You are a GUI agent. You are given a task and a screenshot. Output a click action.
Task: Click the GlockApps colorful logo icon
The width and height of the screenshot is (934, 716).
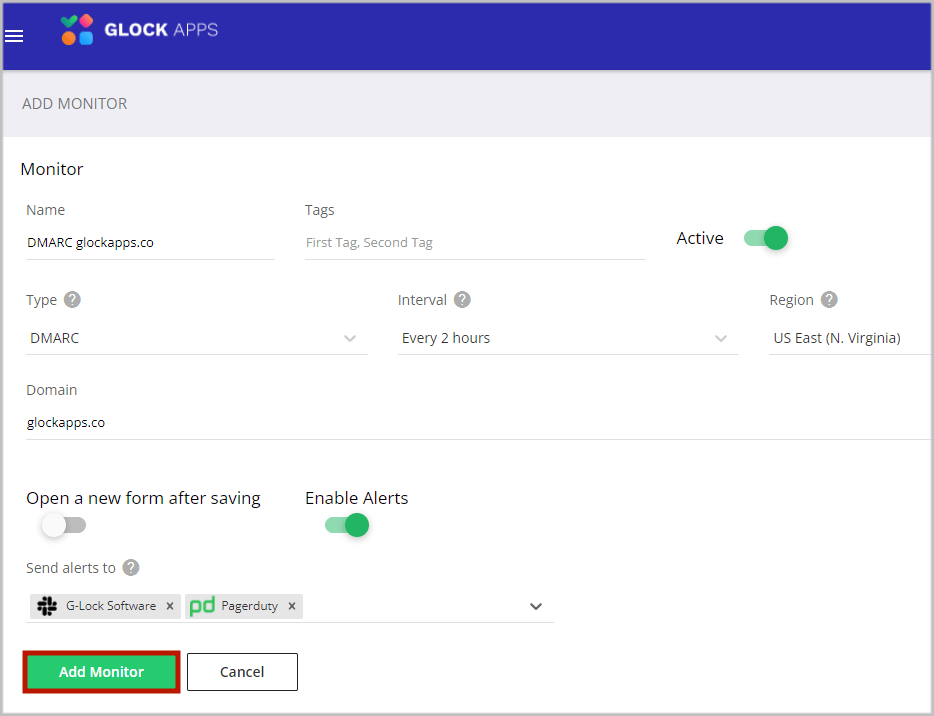click(77, 30)
